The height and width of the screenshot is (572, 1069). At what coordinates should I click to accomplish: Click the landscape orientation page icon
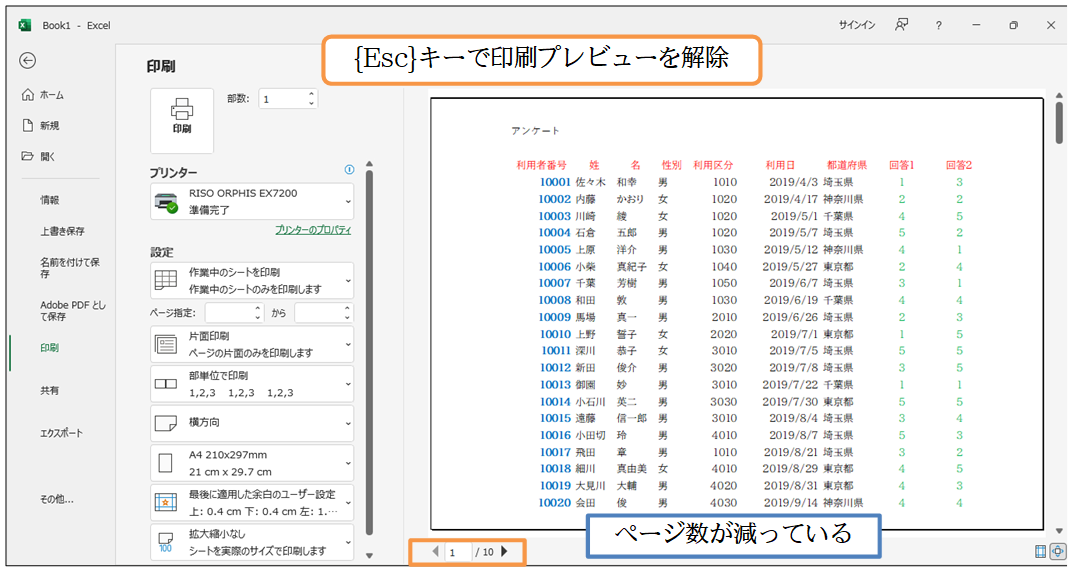pyautogui.click(x=166, y=423)
